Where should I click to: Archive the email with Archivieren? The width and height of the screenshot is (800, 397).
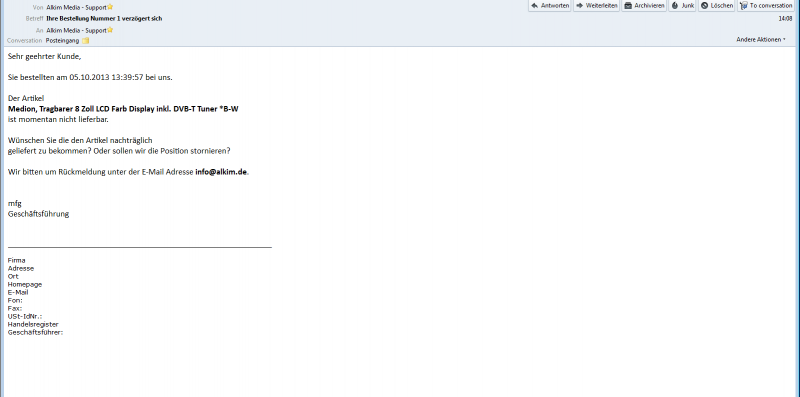point(644,6)
